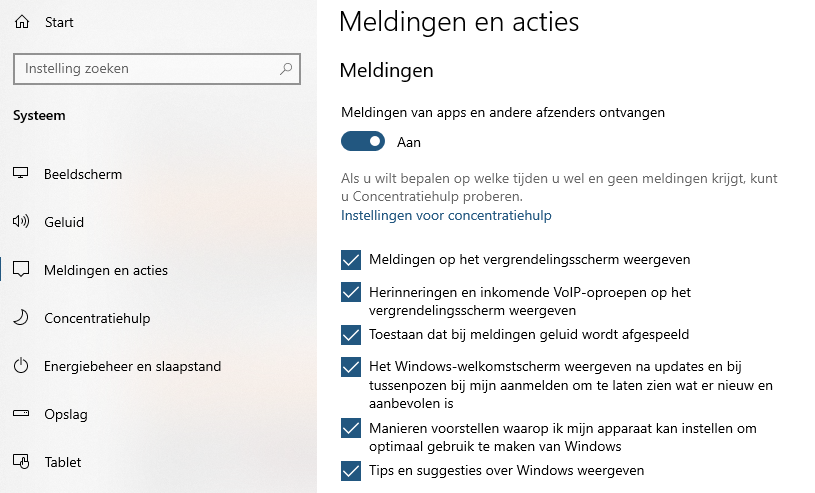The width and height of the screenshot is (815, 493).
Task: Click the Start home icon
Action: click(x=22, y=22)
